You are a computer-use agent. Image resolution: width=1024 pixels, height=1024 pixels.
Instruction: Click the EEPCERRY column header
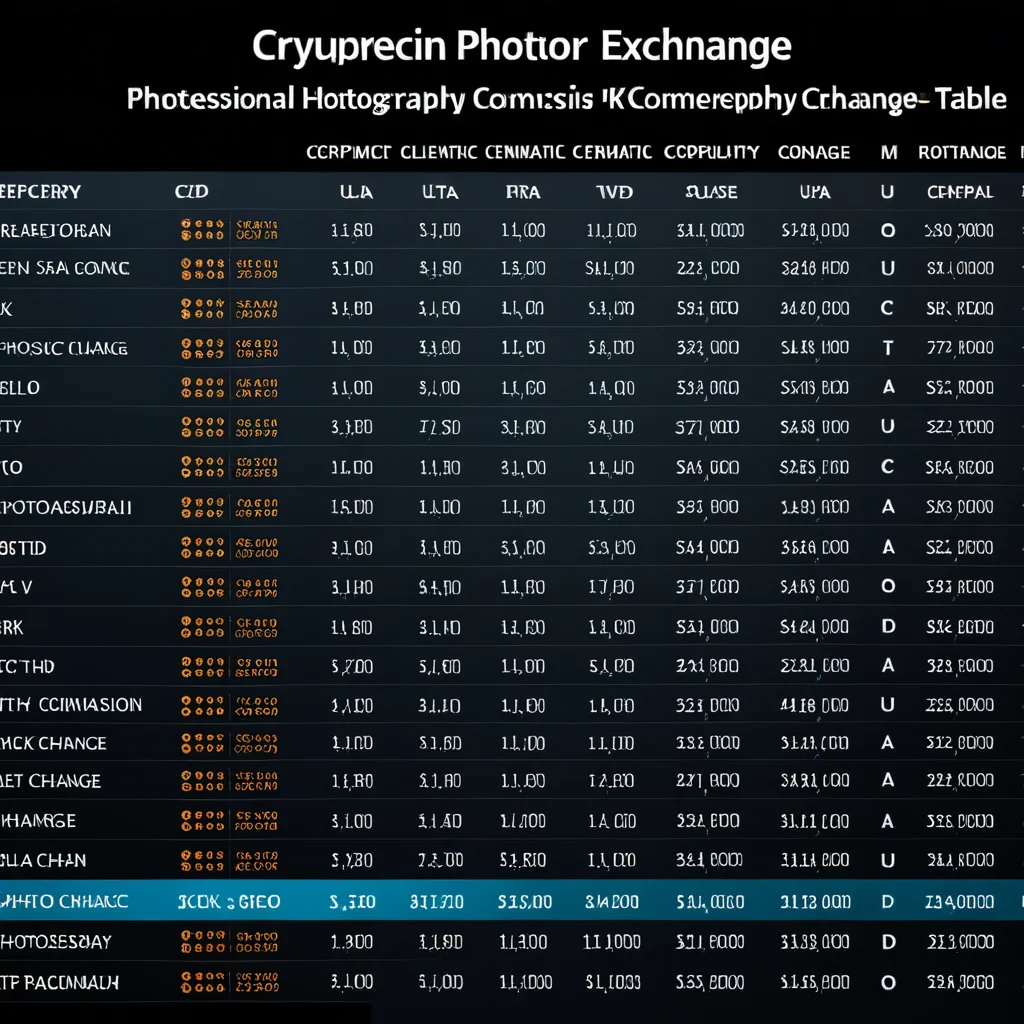pyautogui.click(x=40, y=192)
